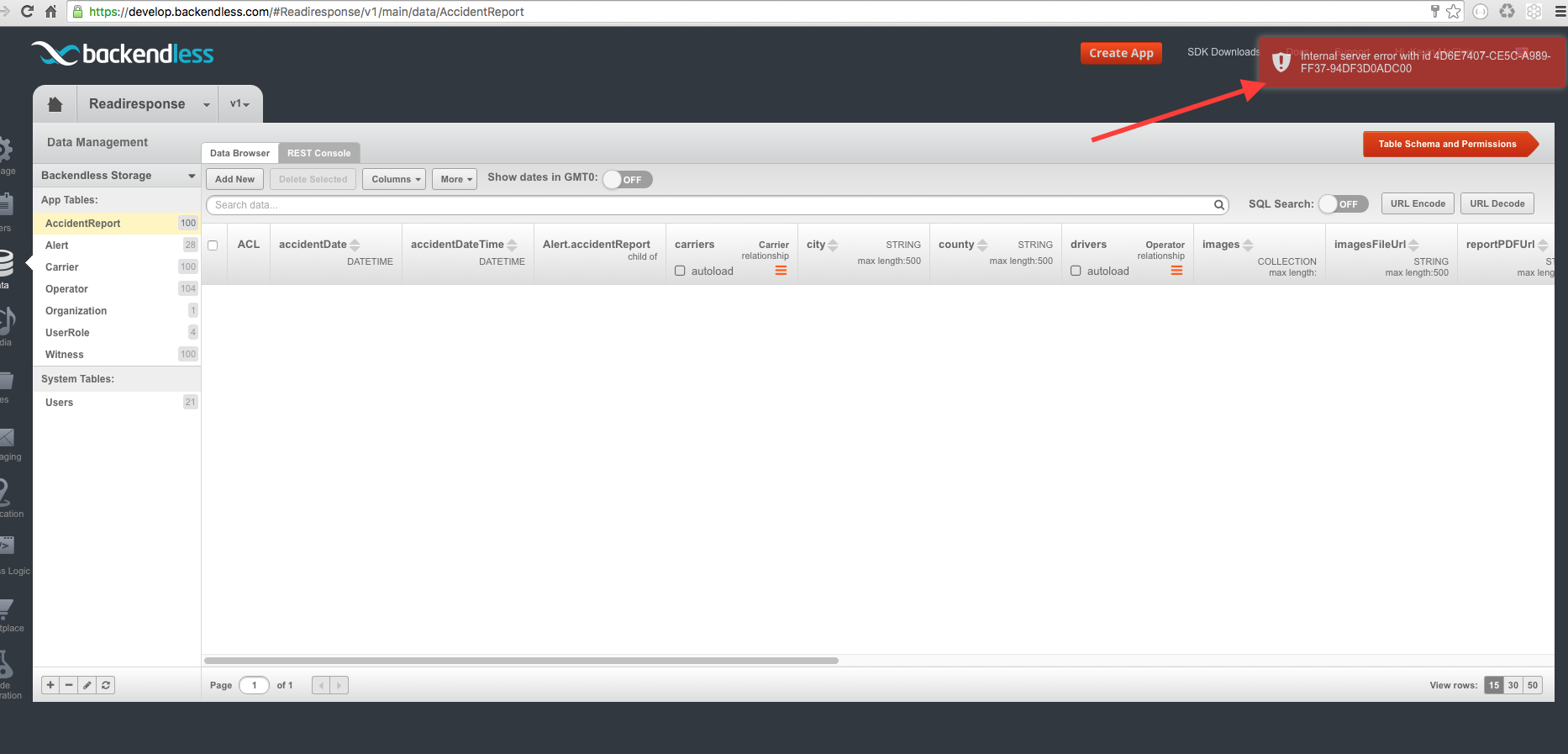1568x754 pixels.
Task: Open carriers relationship menu icon
Action: coord(781,271)
